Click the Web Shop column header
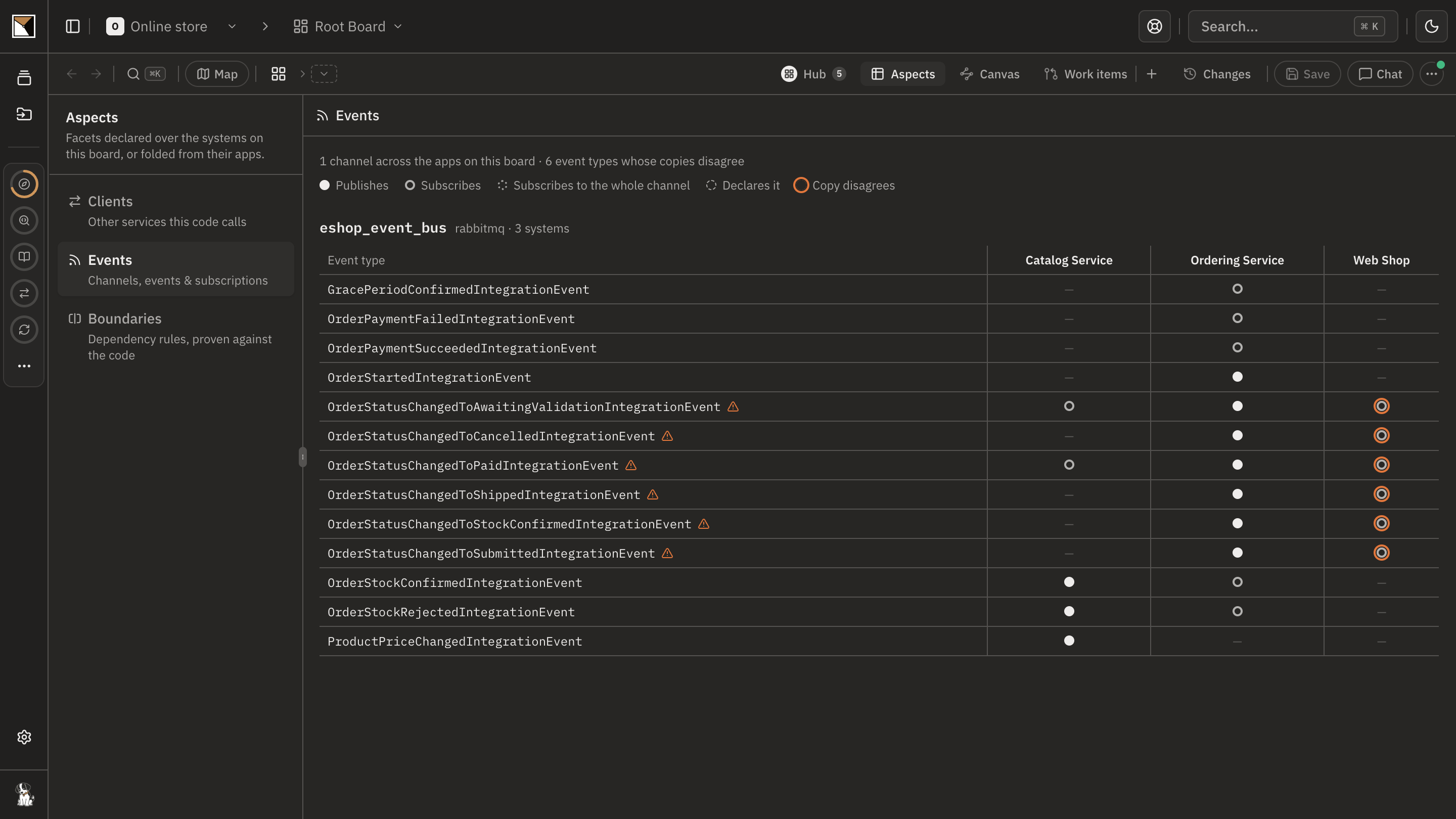Viewport: 1456px width, 819px height. tap(1381, 260)
